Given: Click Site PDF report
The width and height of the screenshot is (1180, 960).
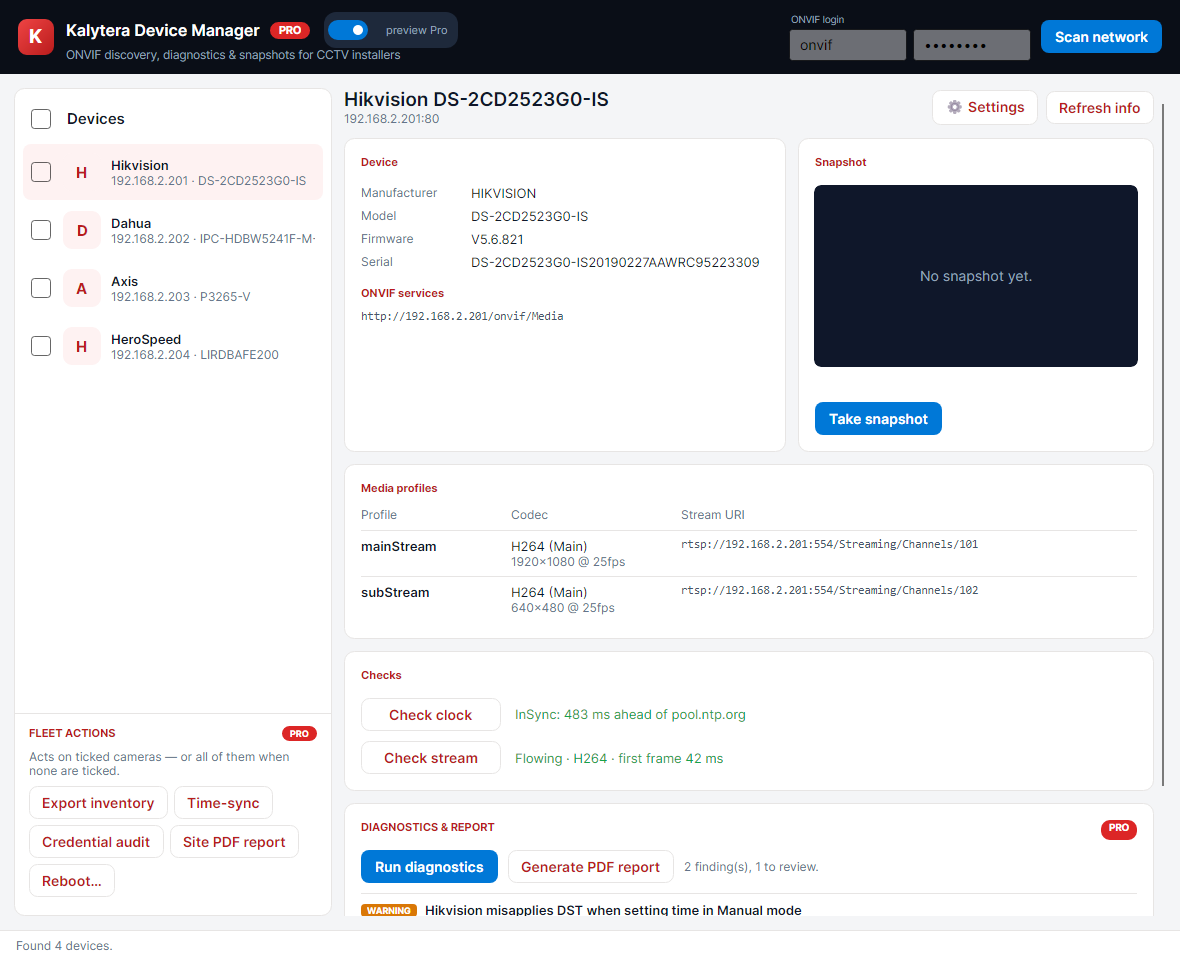Looking at the screenshot, I should [x=234, y=842].
